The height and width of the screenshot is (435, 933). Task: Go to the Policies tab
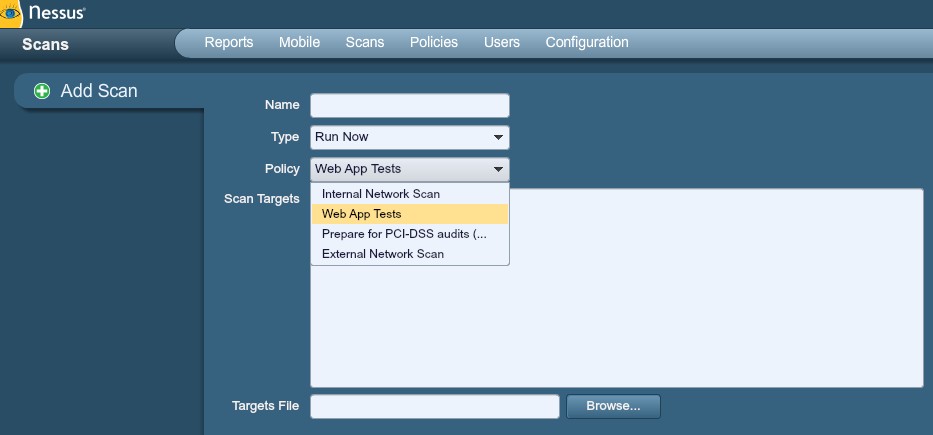point(434,43)
